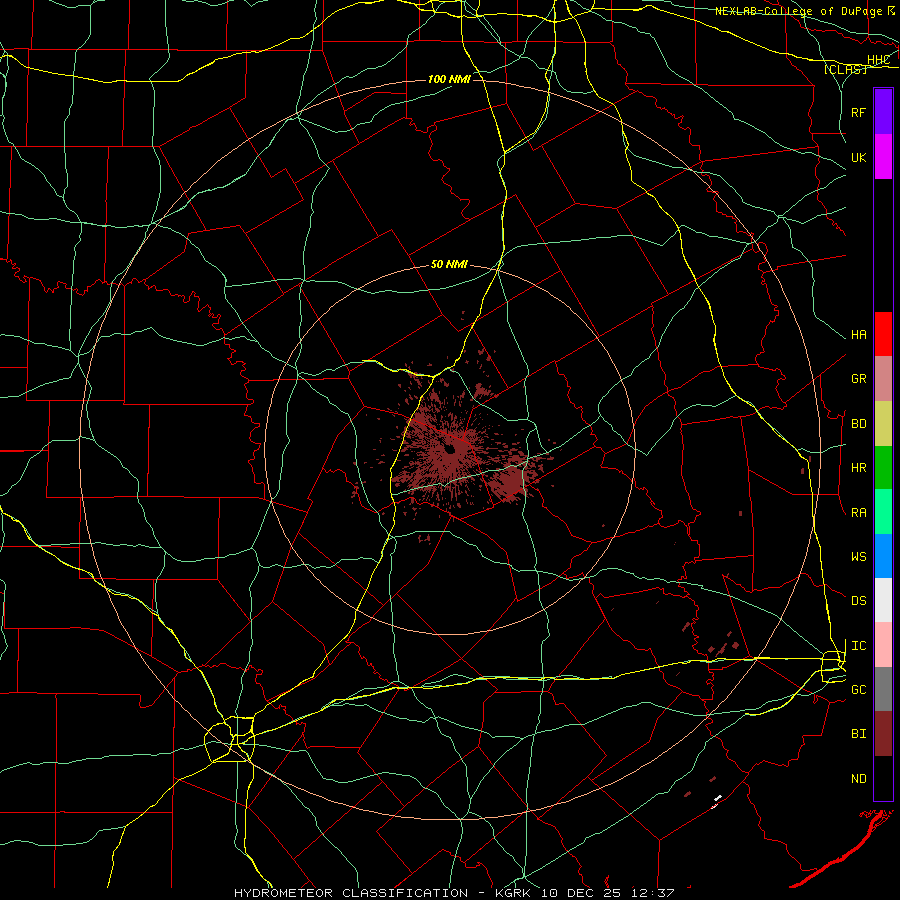Image resolution: width=900 pixels, height=900 pixels.
Task: Click the ND legend label
Action: click(859, 779)
